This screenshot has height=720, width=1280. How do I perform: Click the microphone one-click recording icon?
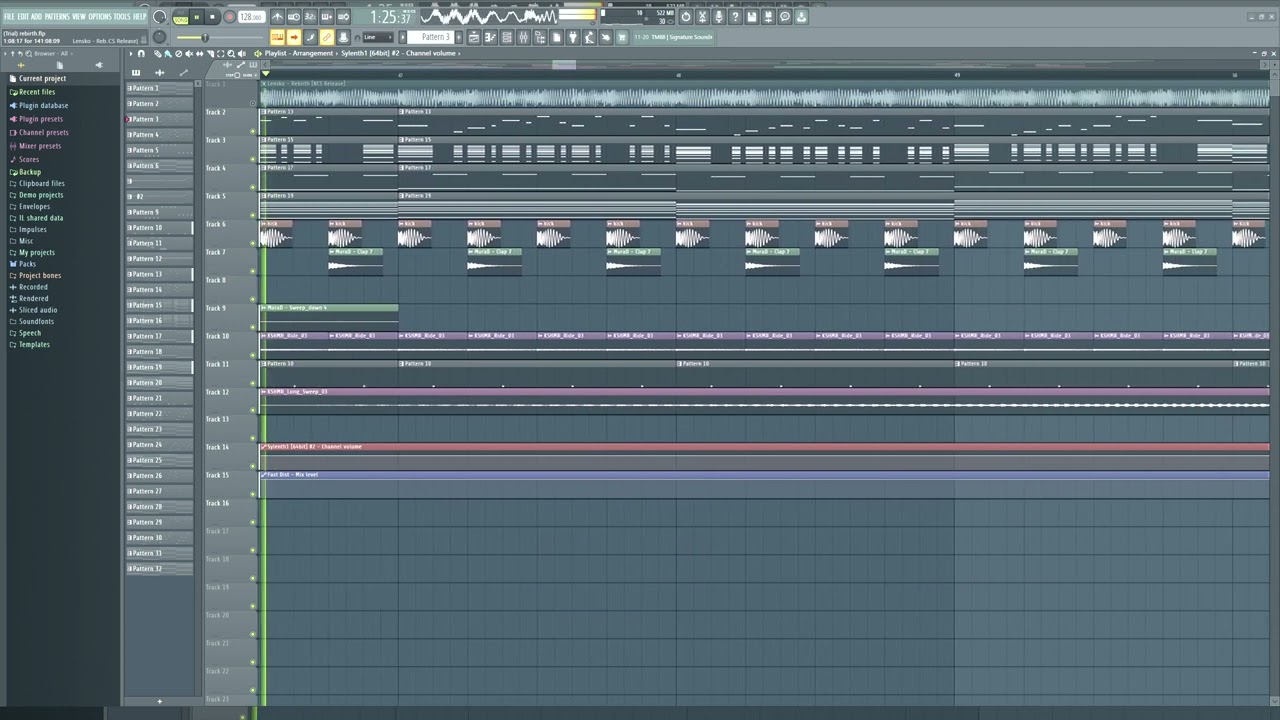719,17
